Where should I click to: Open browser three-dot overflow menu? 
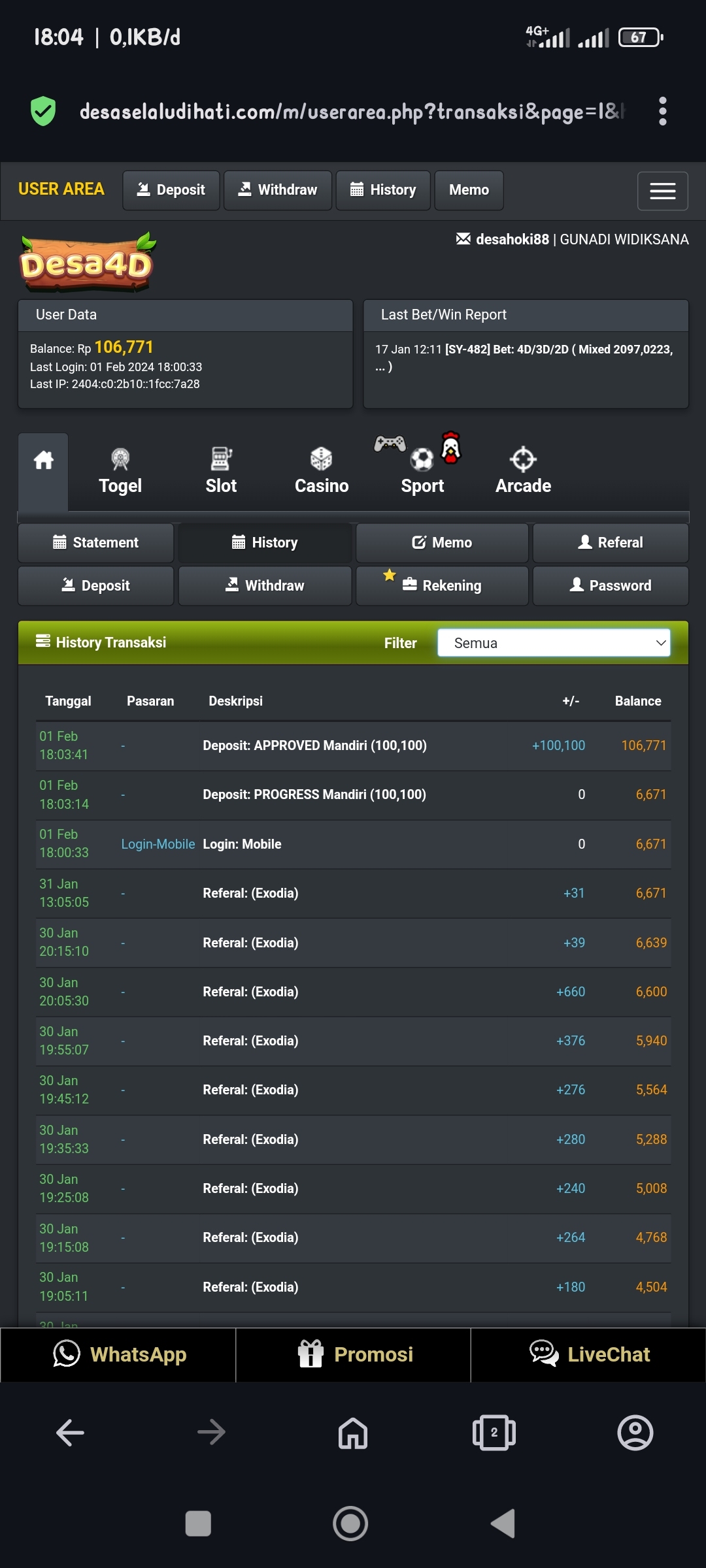coord(662,111)
